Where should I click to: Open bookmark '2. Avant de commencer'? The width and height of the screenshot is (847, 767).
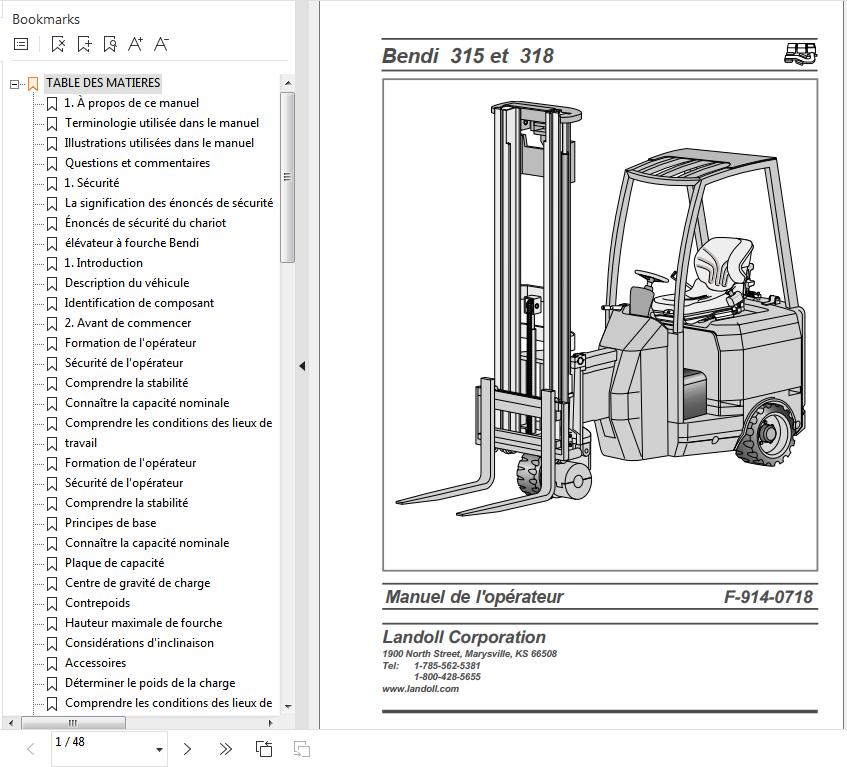127,322
